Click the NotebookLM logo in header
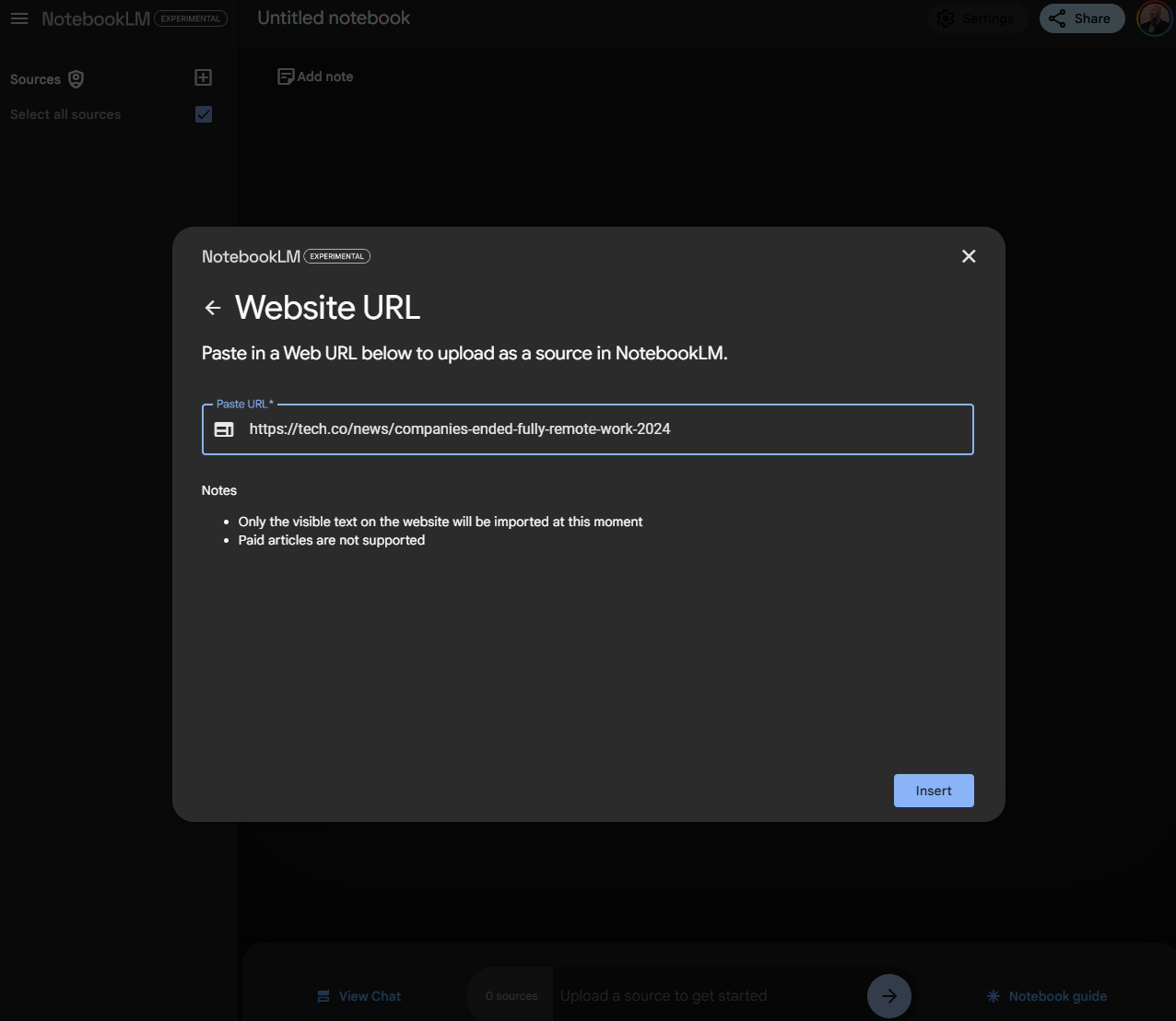The height and width of the screenshot is (1021, 1176). point(96,18)
